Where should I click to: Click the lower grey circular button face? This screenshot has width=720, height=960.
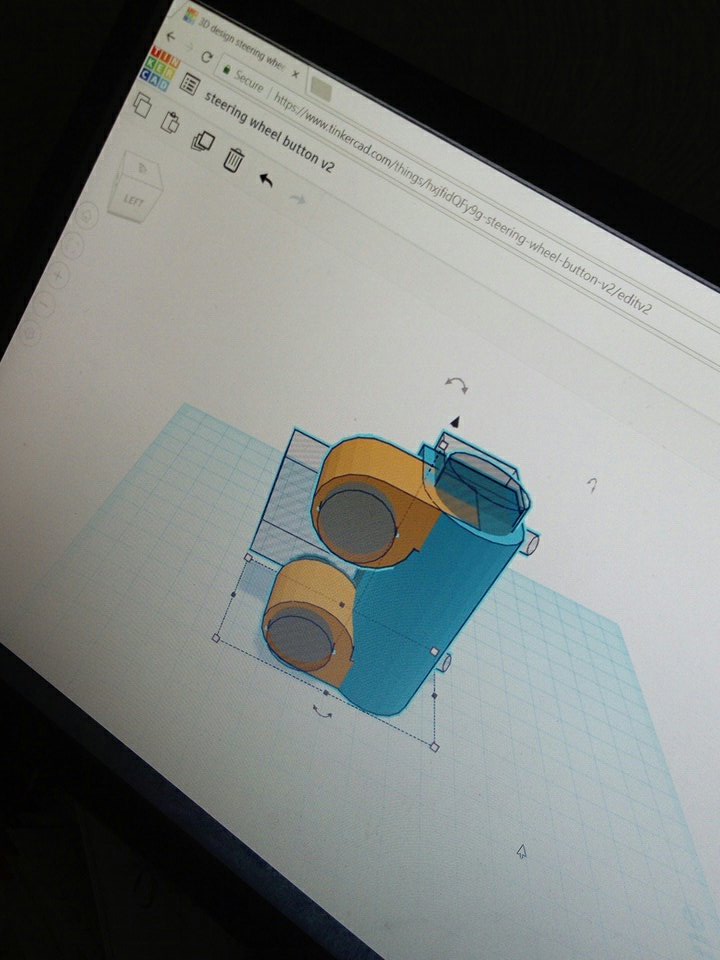(300, 640)
